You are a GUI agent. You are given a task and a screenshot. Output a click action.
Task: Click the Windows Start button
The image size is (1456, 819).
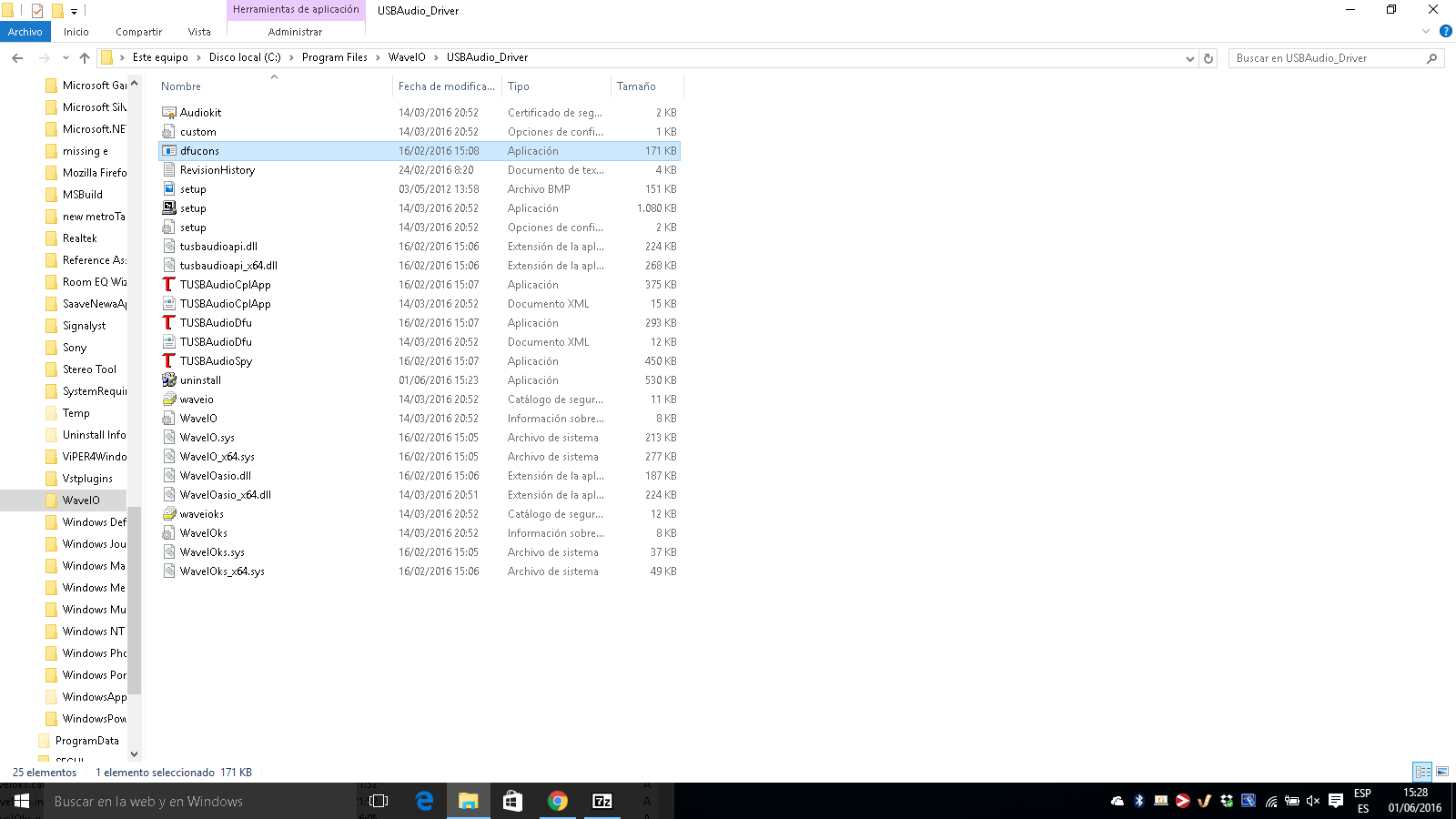pyautogui.click(x=22, y=801)
